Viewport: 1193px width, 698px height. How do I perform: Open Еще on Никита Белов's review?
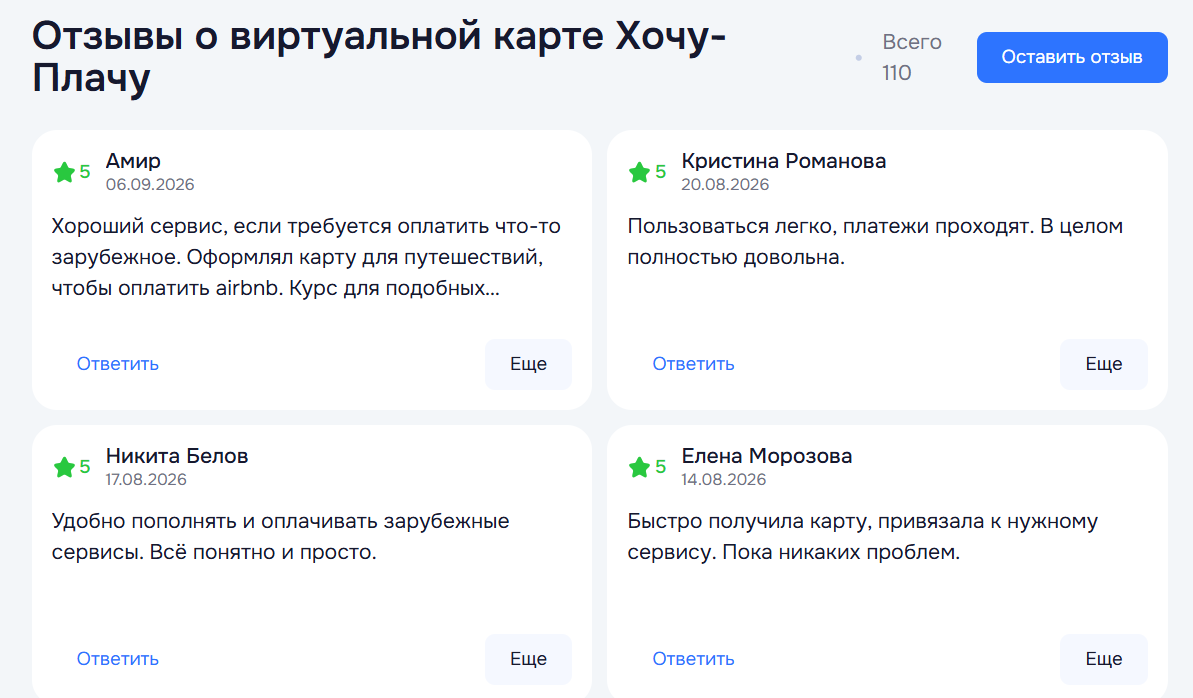pos(528,658)
